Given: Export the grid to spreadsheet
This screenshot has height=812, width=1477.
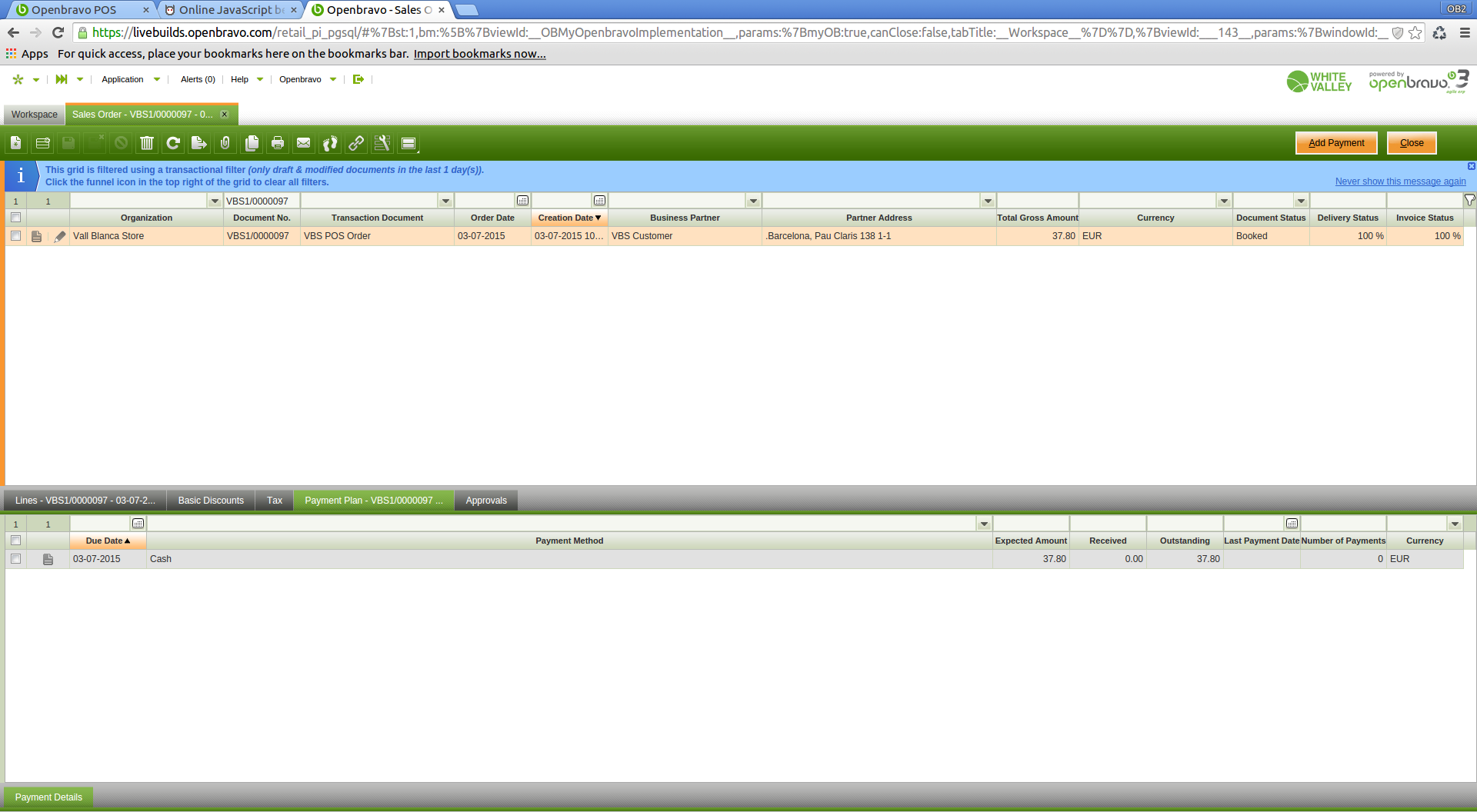Looking at the screenshot, I should click(x=199, y=143).
